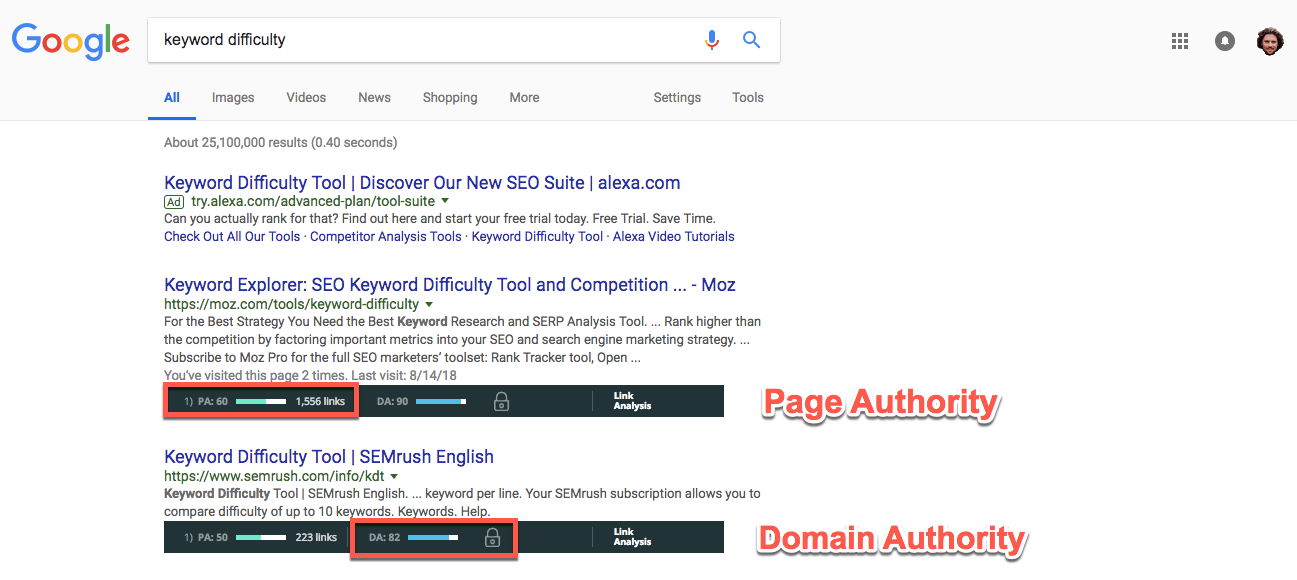Switch to the Images tab
The height and width of the screenshot is (580, 1297).
233,98
